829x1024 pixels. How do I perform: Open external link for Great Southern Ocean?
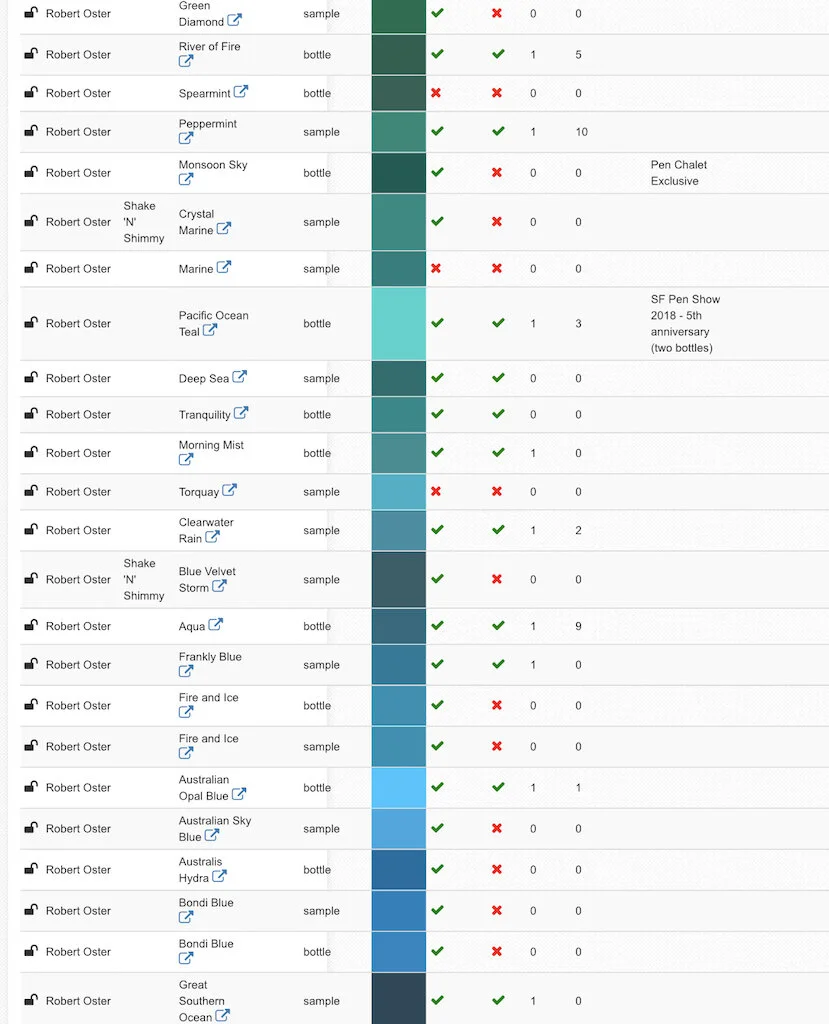[x=223, y=1016]
